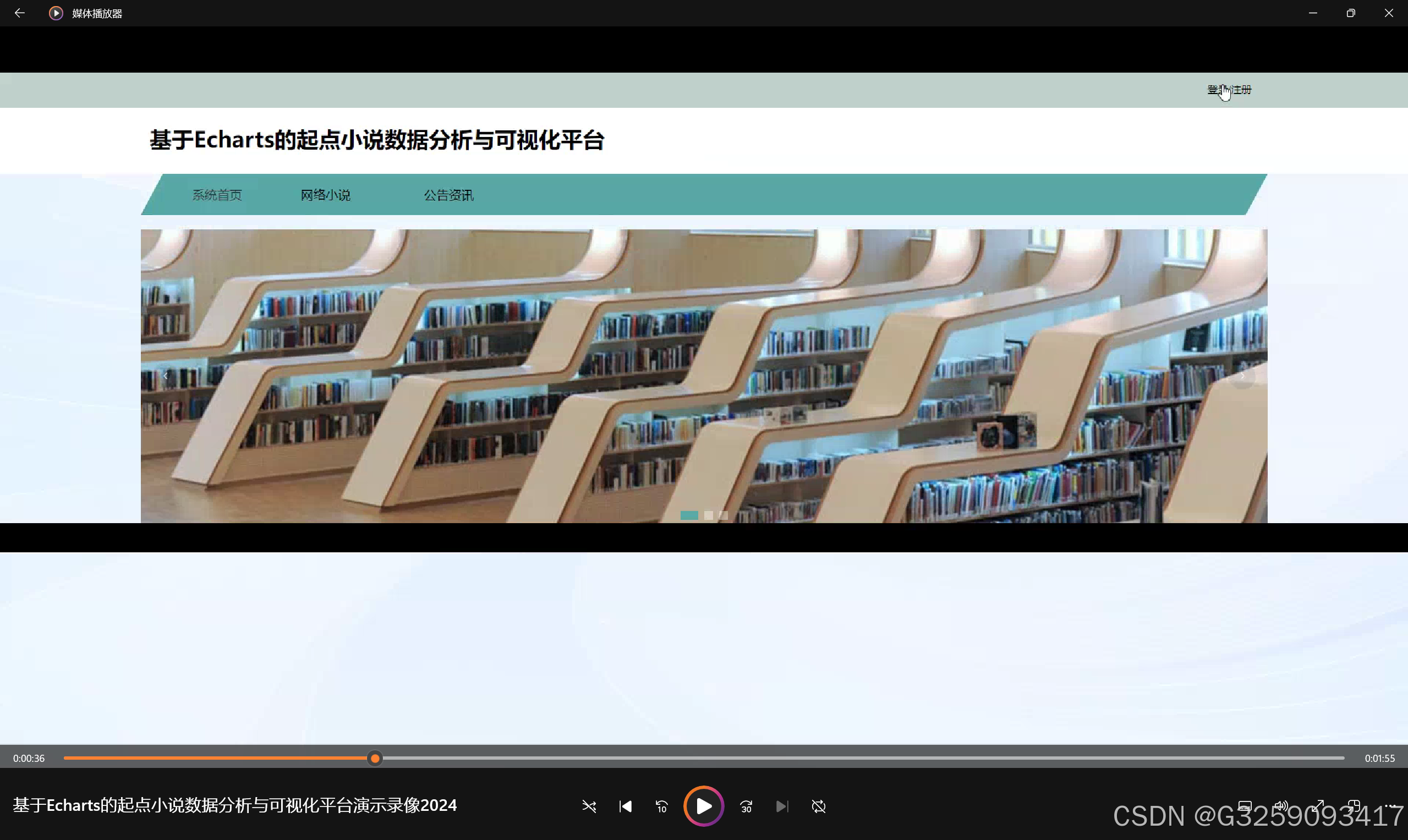Select the 系统首页 navigation tab
The image size is (1408, 840).
pyautogui.click(x=217, y=195)
